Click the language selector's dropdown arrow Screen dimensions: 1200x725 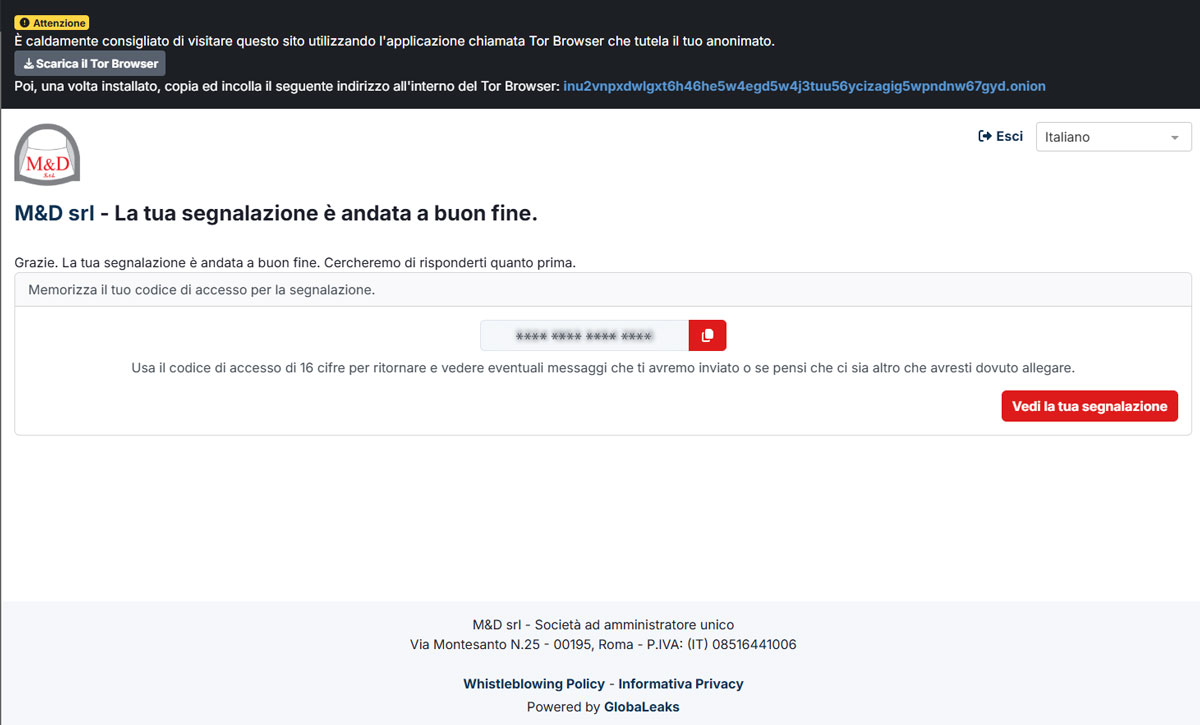(1174, 138)
